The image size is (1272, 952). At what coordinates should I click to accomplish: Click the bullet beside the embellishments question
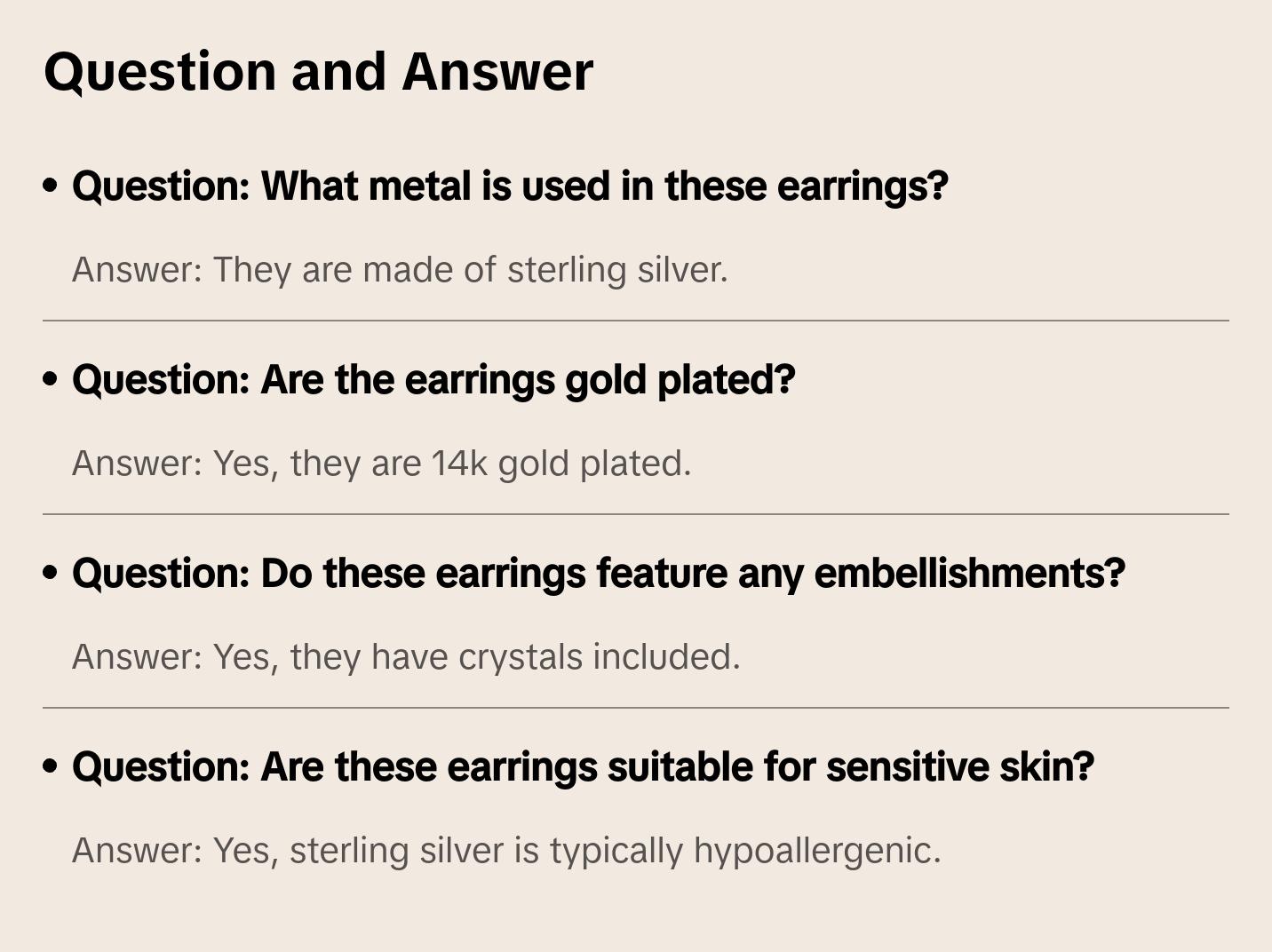tap(51, 573)
